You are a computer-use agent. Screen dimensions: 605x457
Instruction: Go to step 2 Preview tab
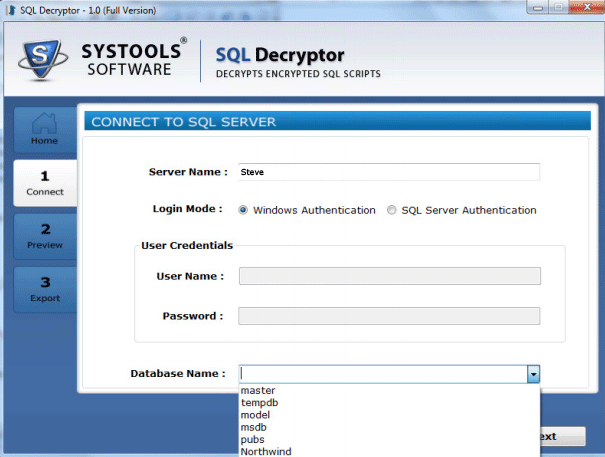click(45, 236)
